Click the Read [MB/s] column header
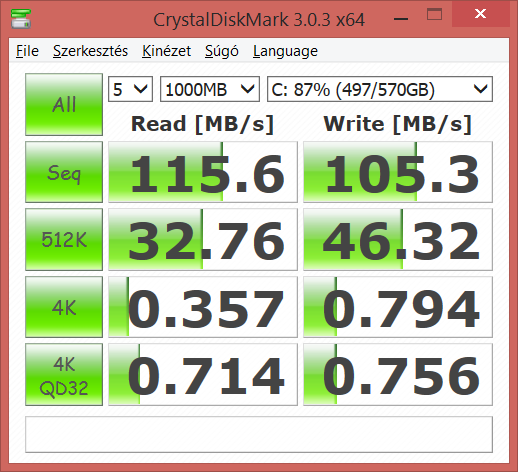Viewport: 518px width, 472px height. 202,124
